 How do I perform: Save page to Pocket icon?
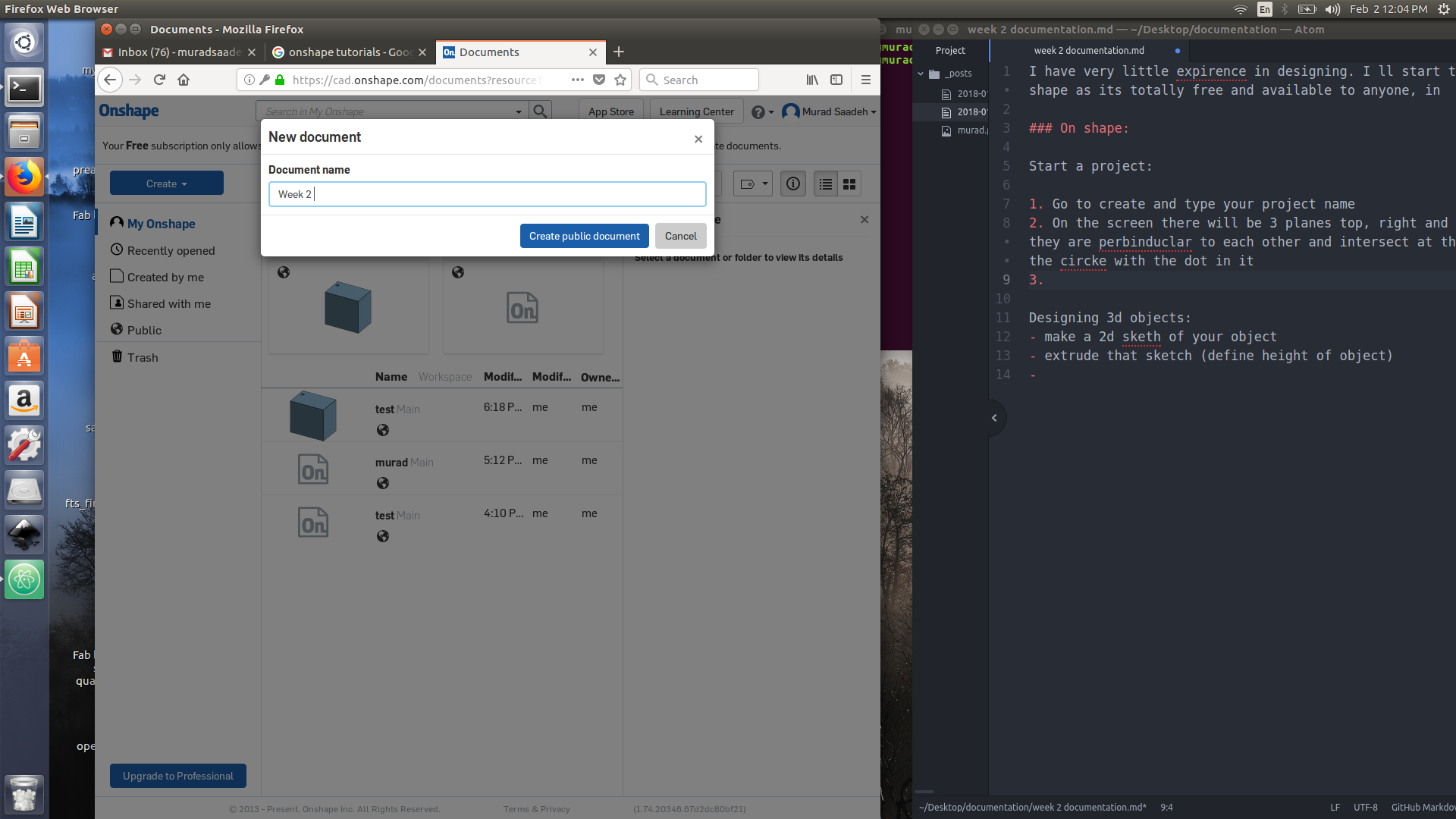click(599, 80)
